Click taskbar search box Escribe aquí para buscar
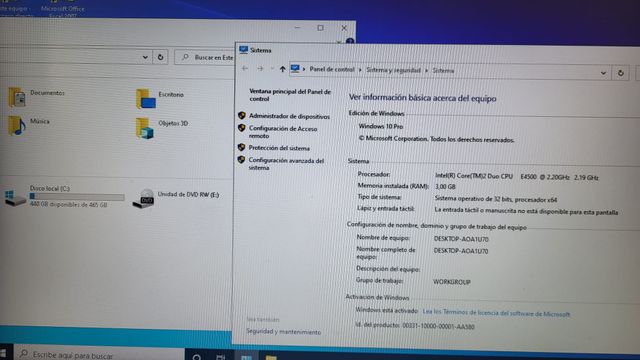The width and height of the screenshot is (640, 360). tap(99, 354)
